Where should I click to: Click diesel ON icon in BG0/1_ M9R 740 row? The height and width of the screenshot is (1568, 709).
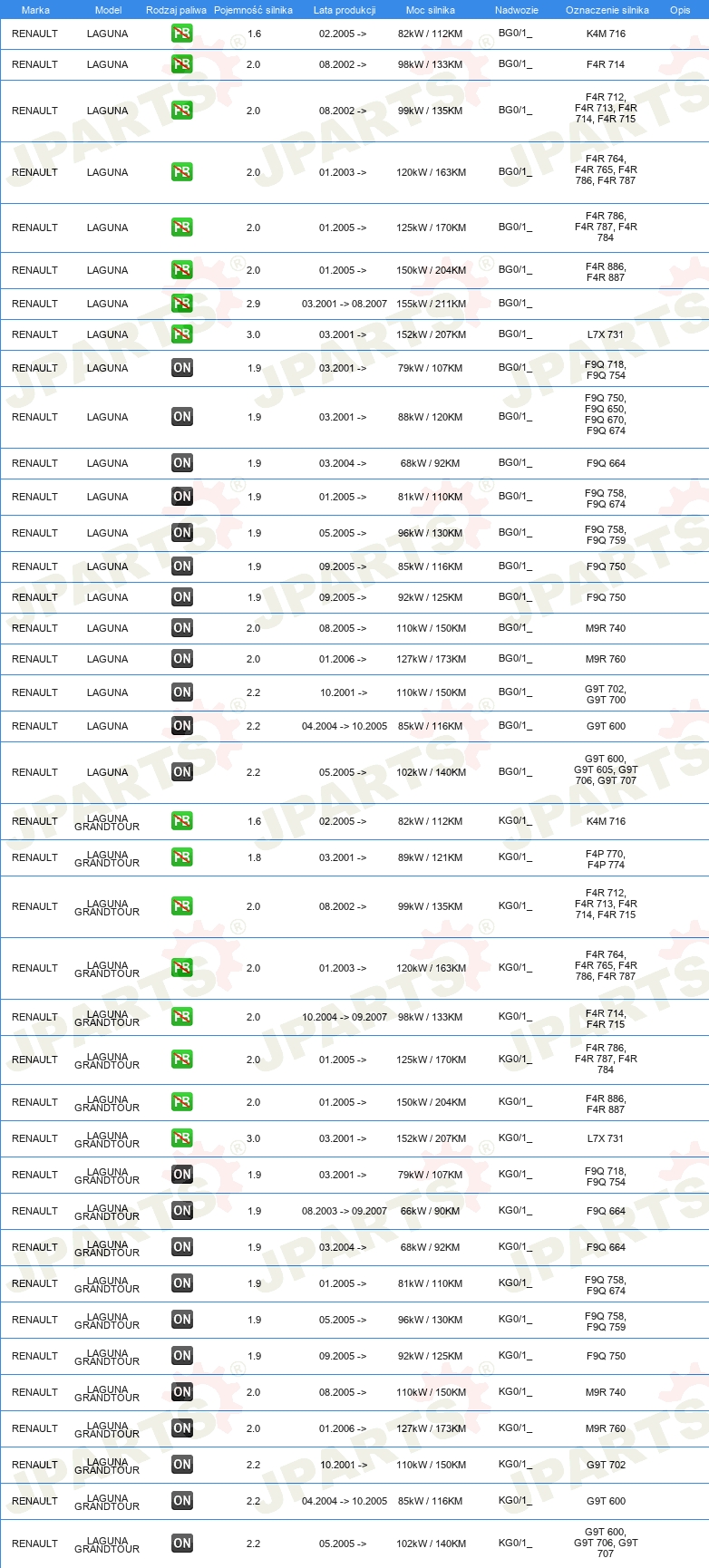click(x=182, y=628)
